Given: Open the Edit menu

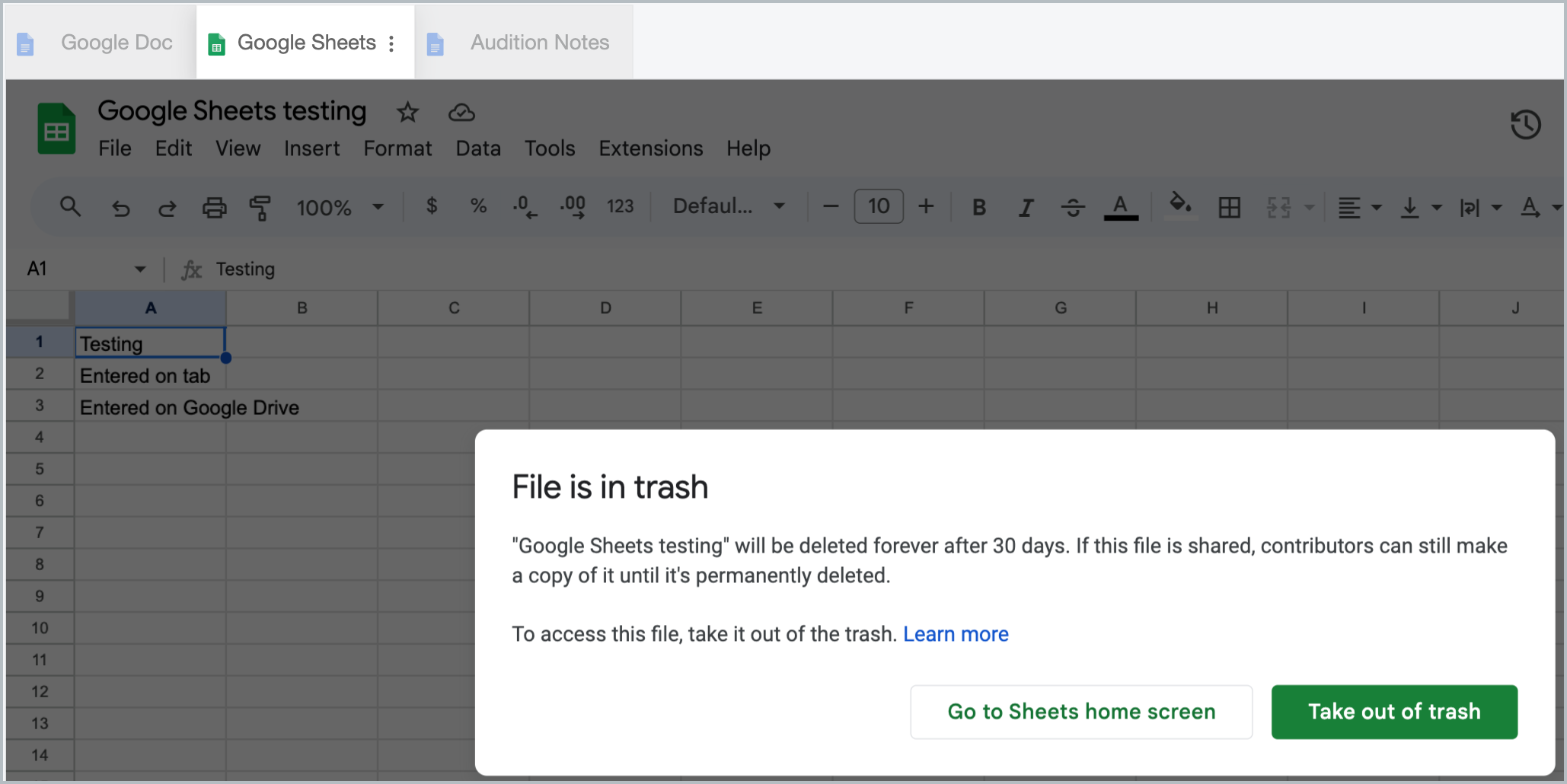Looking at the screenshot, I should pos(174,148).
